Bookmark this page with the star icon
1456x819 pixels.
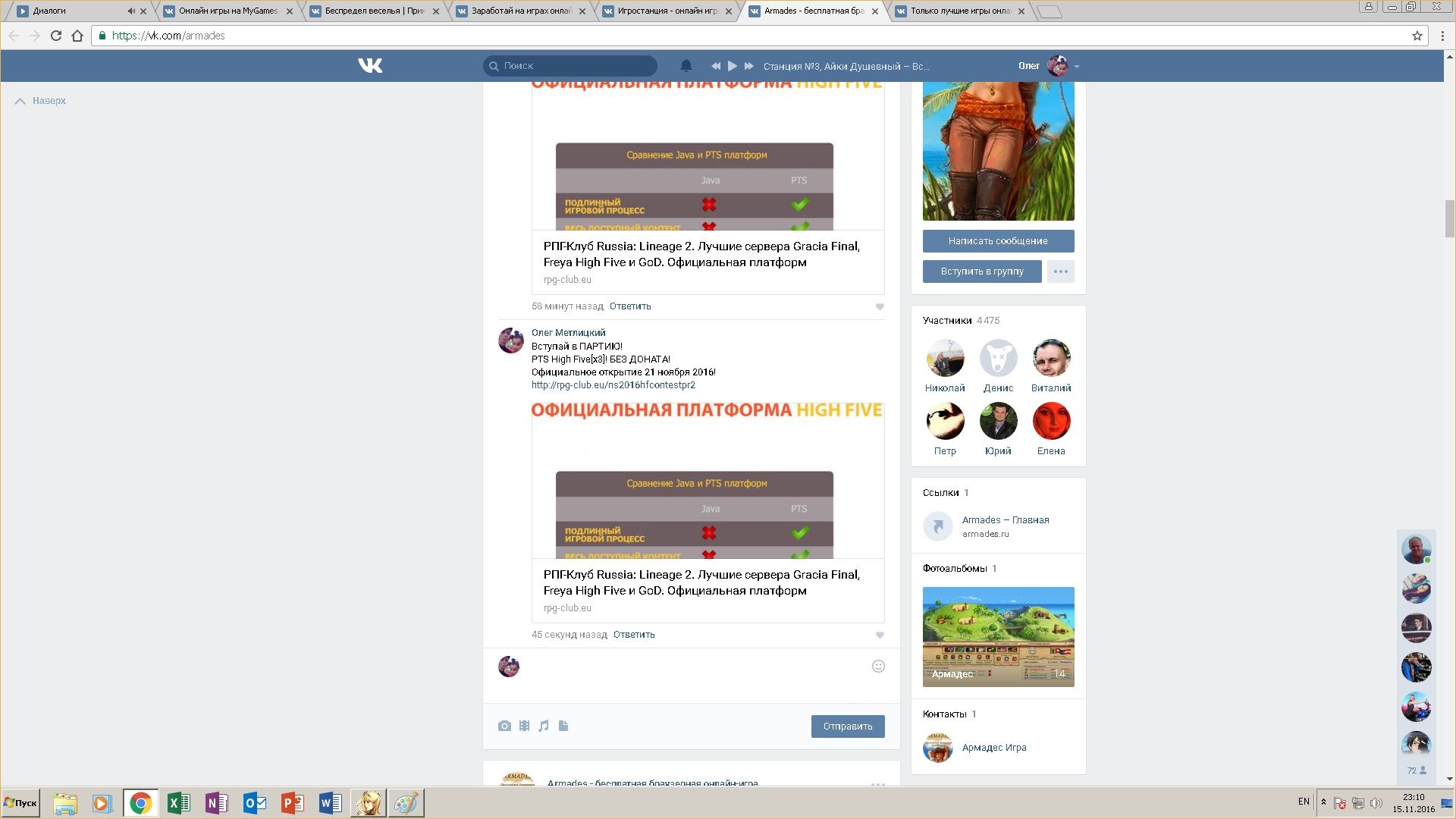pos(1417,36)
